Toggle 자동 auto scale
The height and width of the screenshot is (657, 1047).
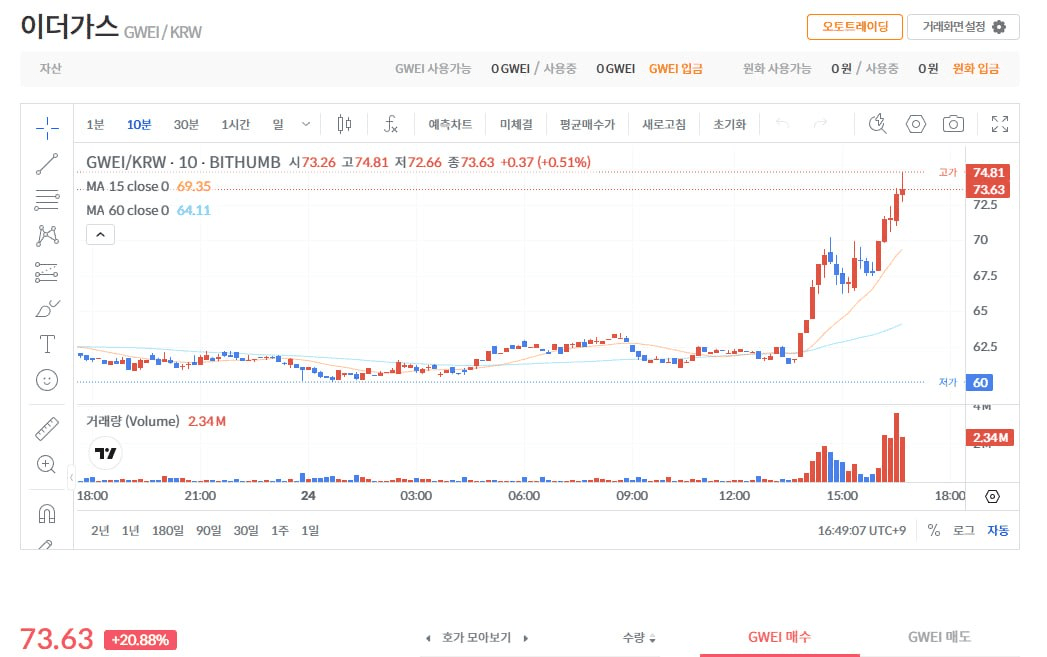[998, 530]
